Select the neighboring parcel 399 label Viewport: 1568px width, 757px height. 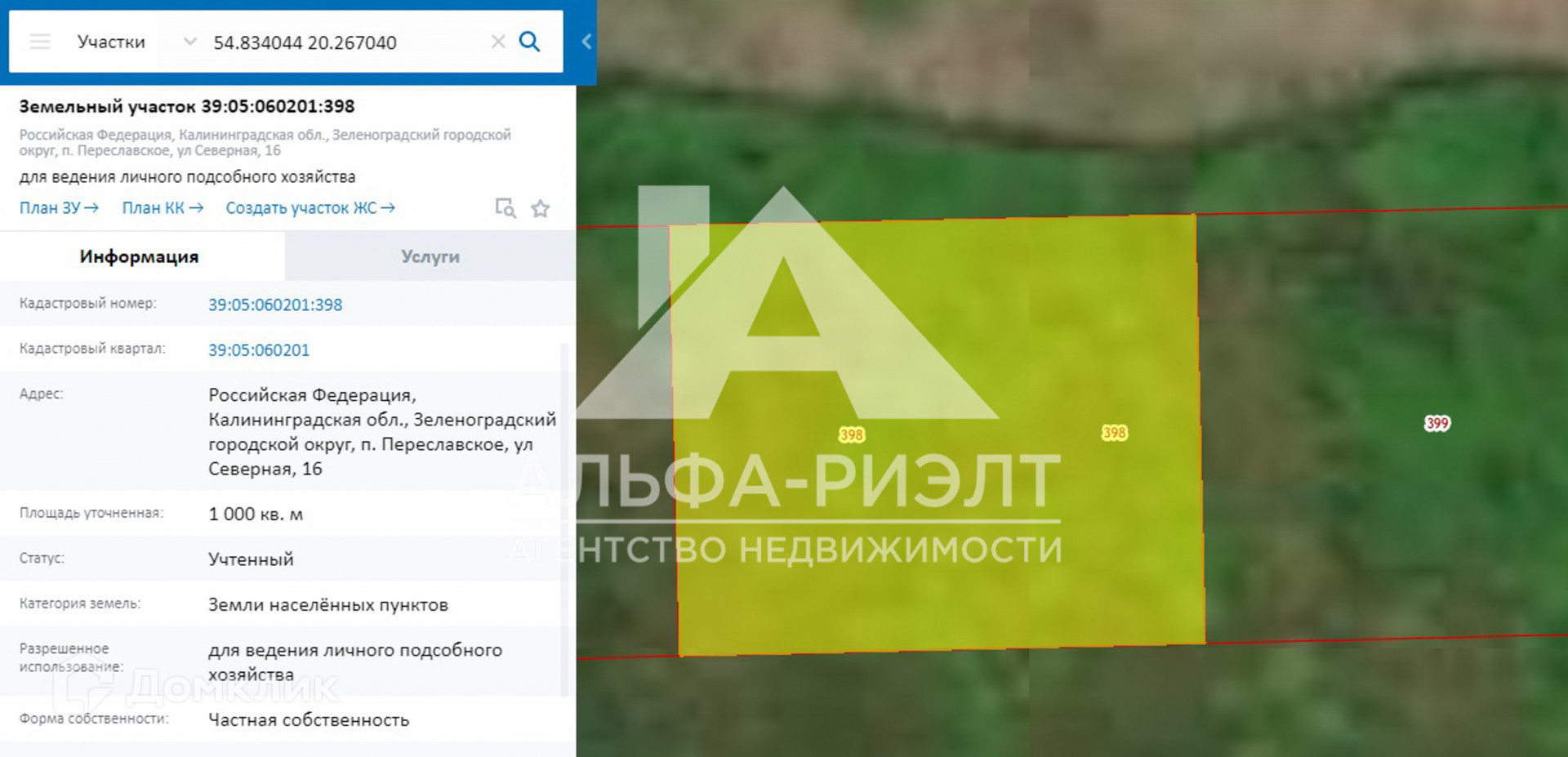click(1437, 423)
